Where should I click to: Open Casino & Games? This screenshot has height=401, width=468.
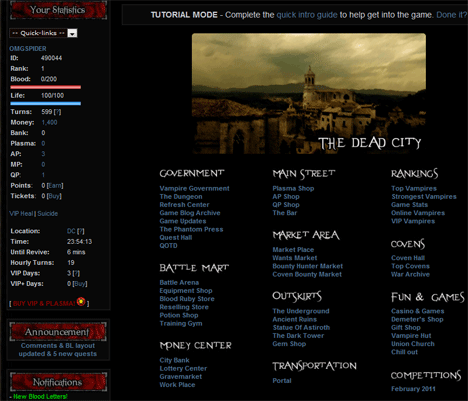tap(418, 311)
